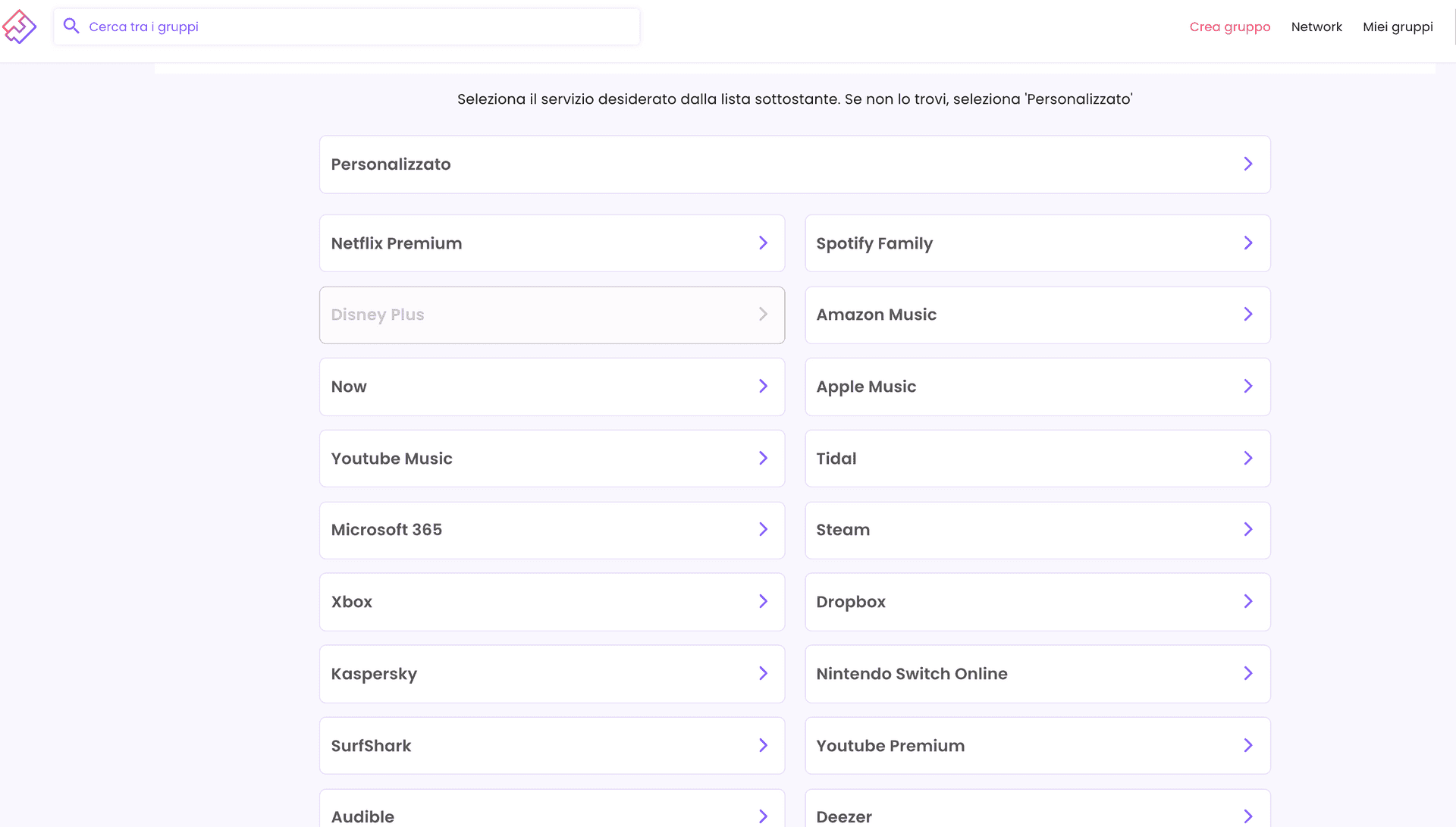1456x827 pixels.
Task: Choose the Netflix Premium service
Action: [552, 243]
